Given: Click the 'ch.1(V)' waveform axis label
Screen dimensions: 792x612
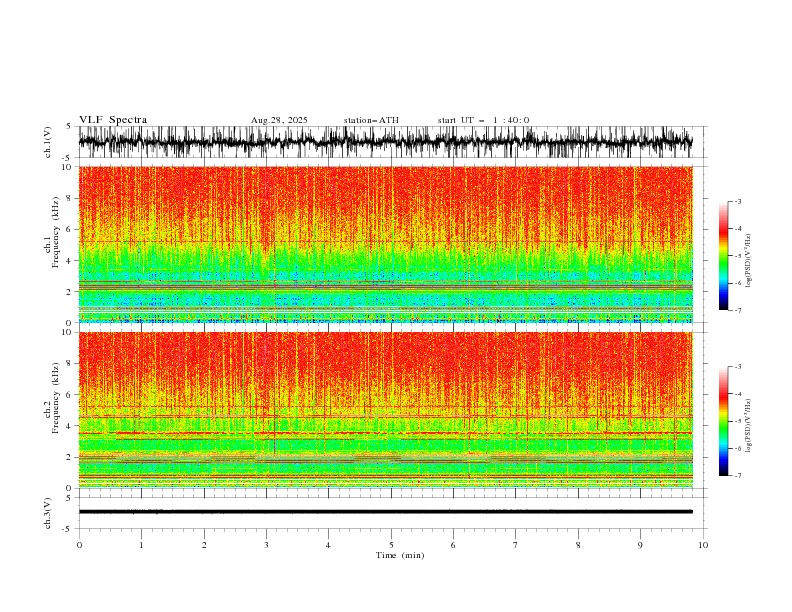Looking at the screenshot, I should 48,142.
